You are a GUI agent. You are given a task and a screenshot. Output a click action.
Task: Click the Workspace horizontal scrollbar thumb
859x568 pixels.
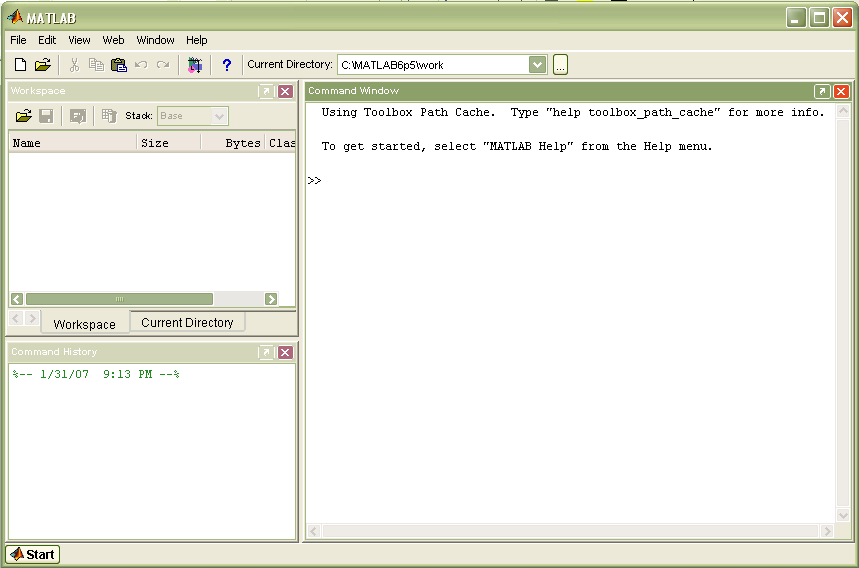(x=119, y=299)
